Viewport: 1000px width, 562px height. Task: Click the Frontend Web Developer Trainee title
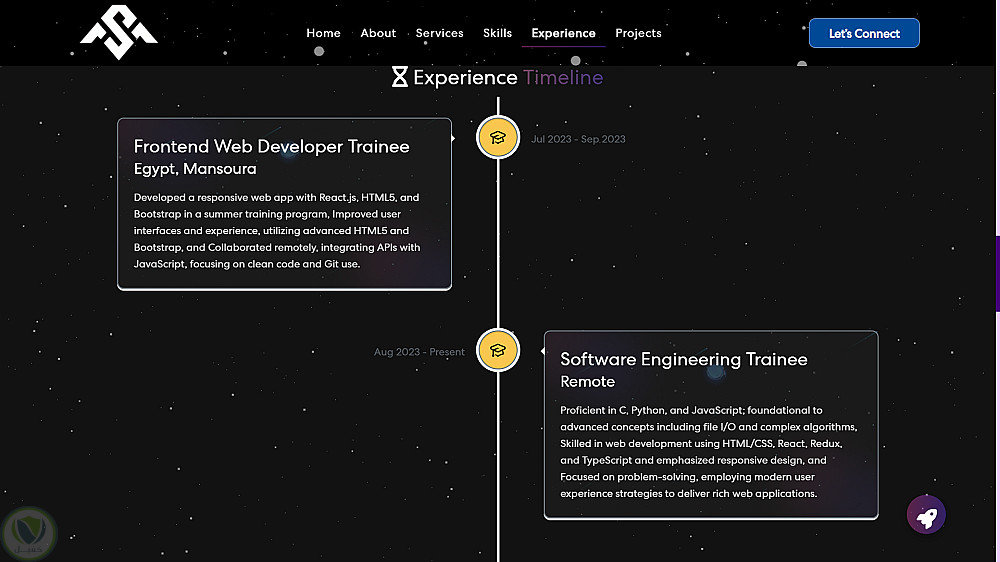point(272,146)
